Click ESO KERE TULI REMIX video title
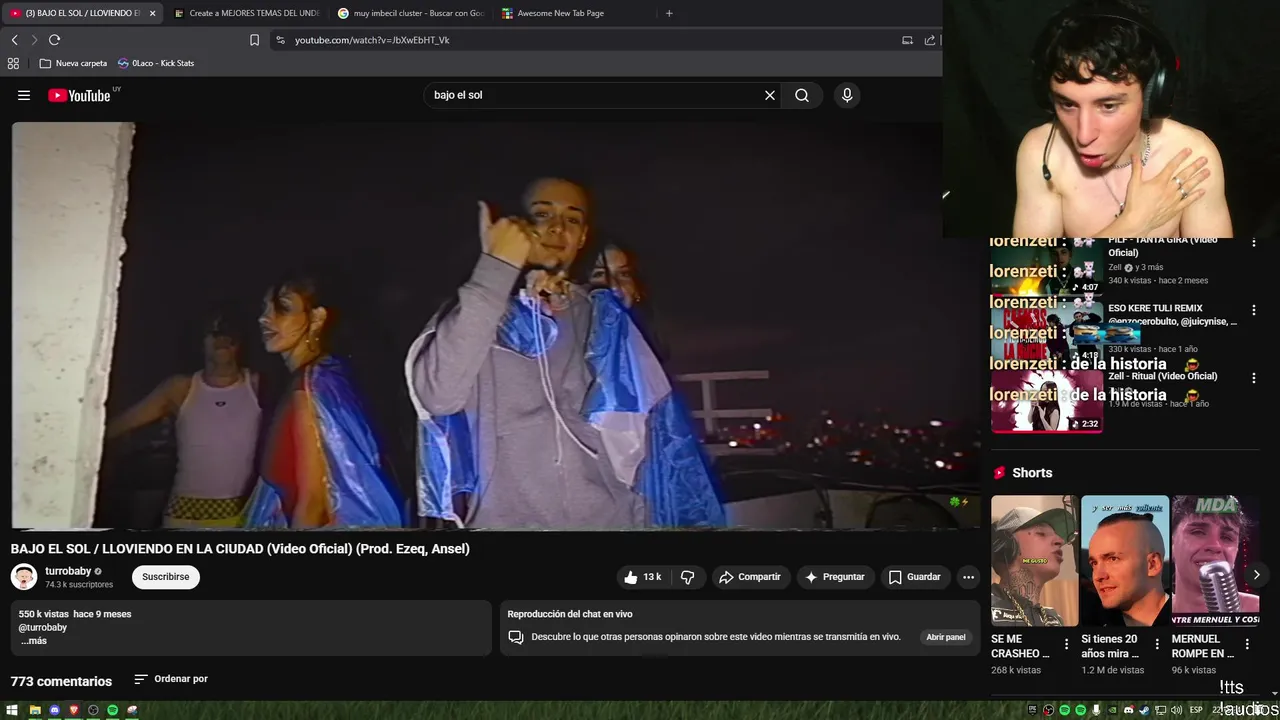The image size is (1280, 720). point(1172,315)
